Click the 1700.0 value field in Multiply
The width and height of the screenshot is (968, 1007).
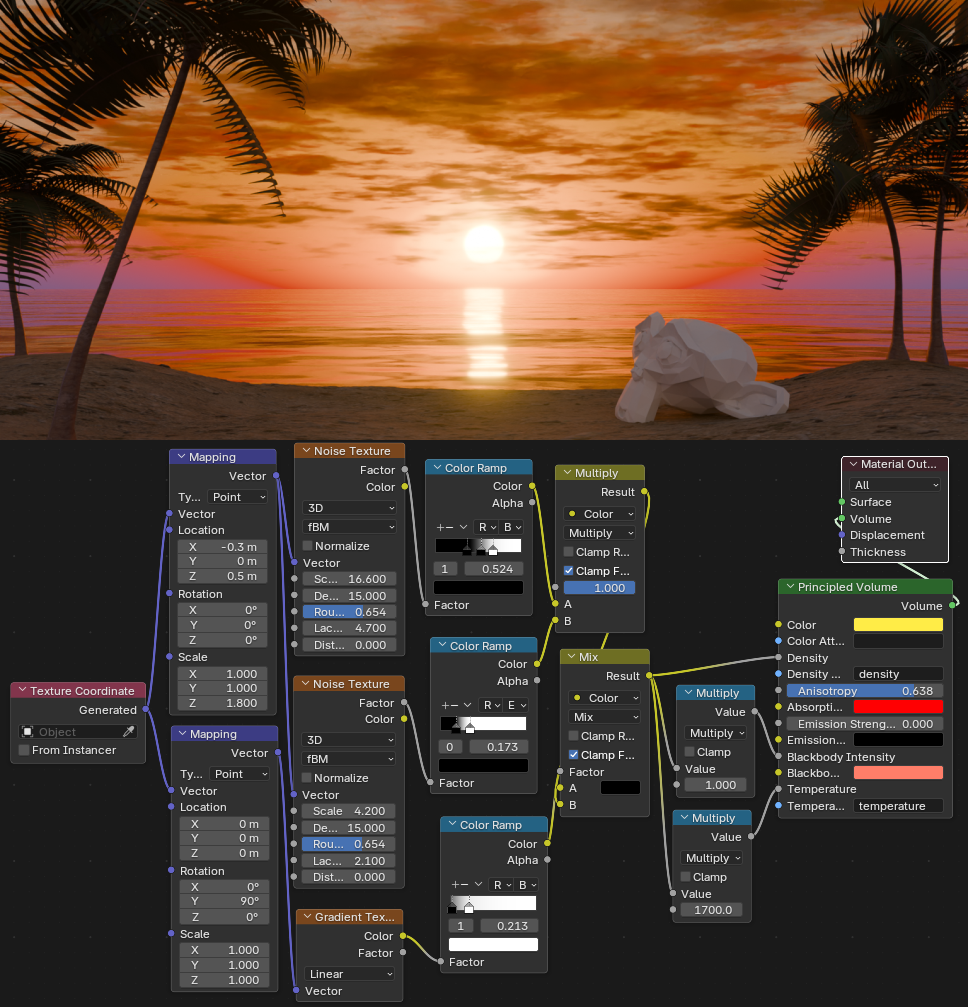point(714,910)
